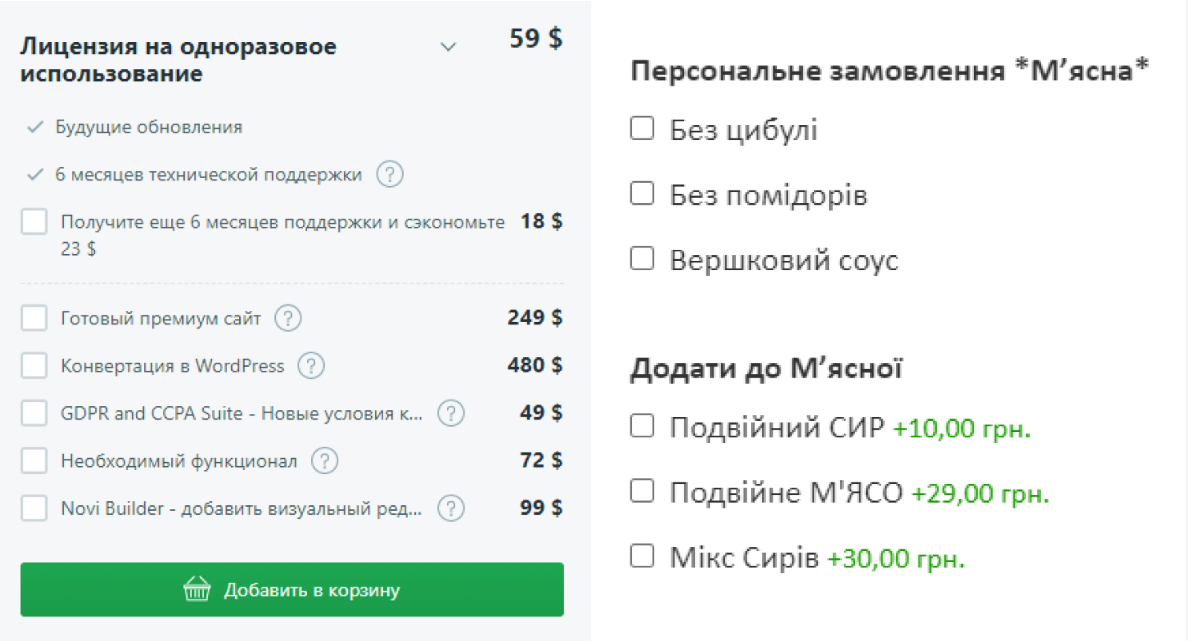Click the Добавить в корзину button
The height and width of the screenshot is (641, 1188).
tap(292, 589)
